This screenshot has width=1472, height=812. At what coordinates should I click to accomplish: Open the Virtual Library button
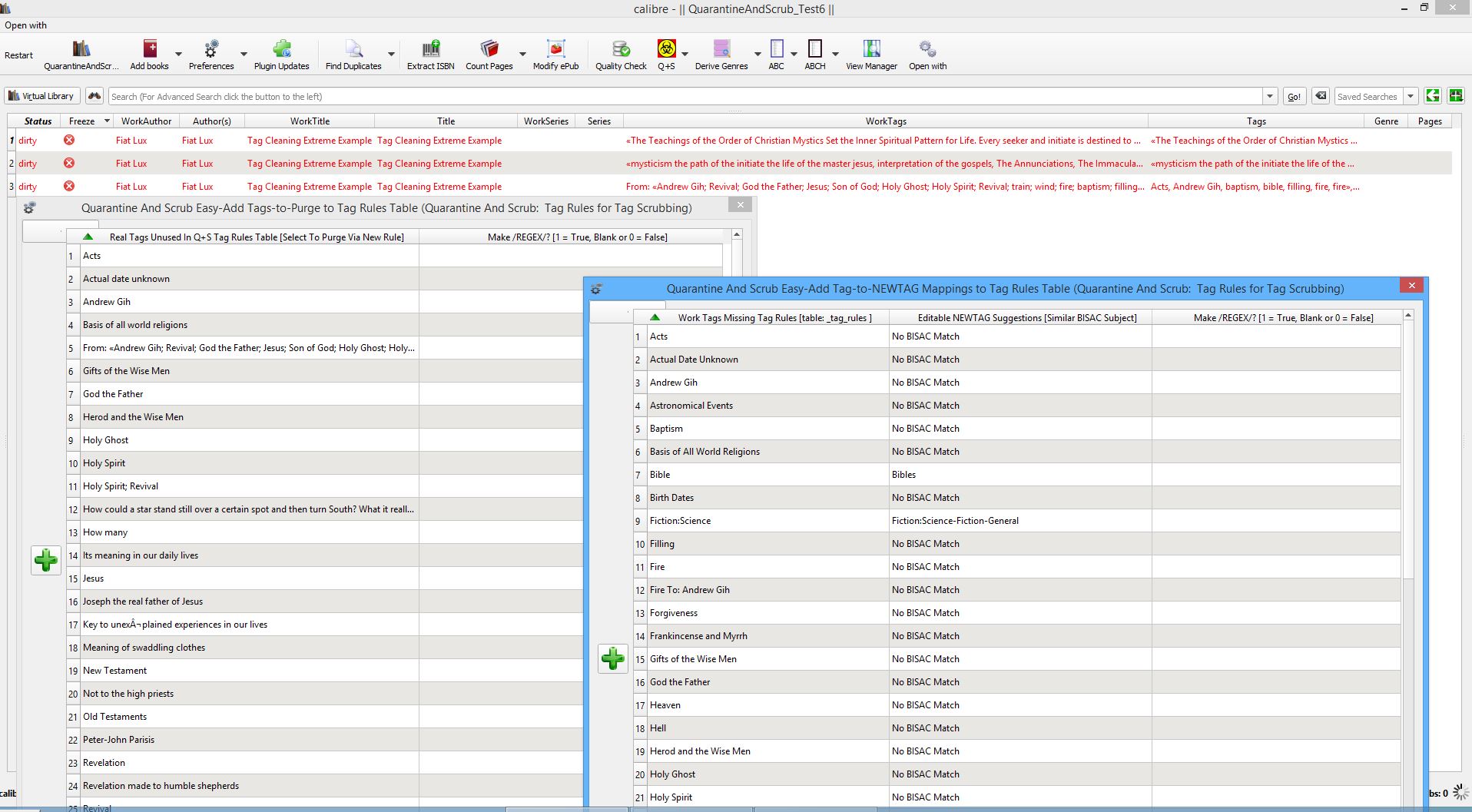(41, 96)
